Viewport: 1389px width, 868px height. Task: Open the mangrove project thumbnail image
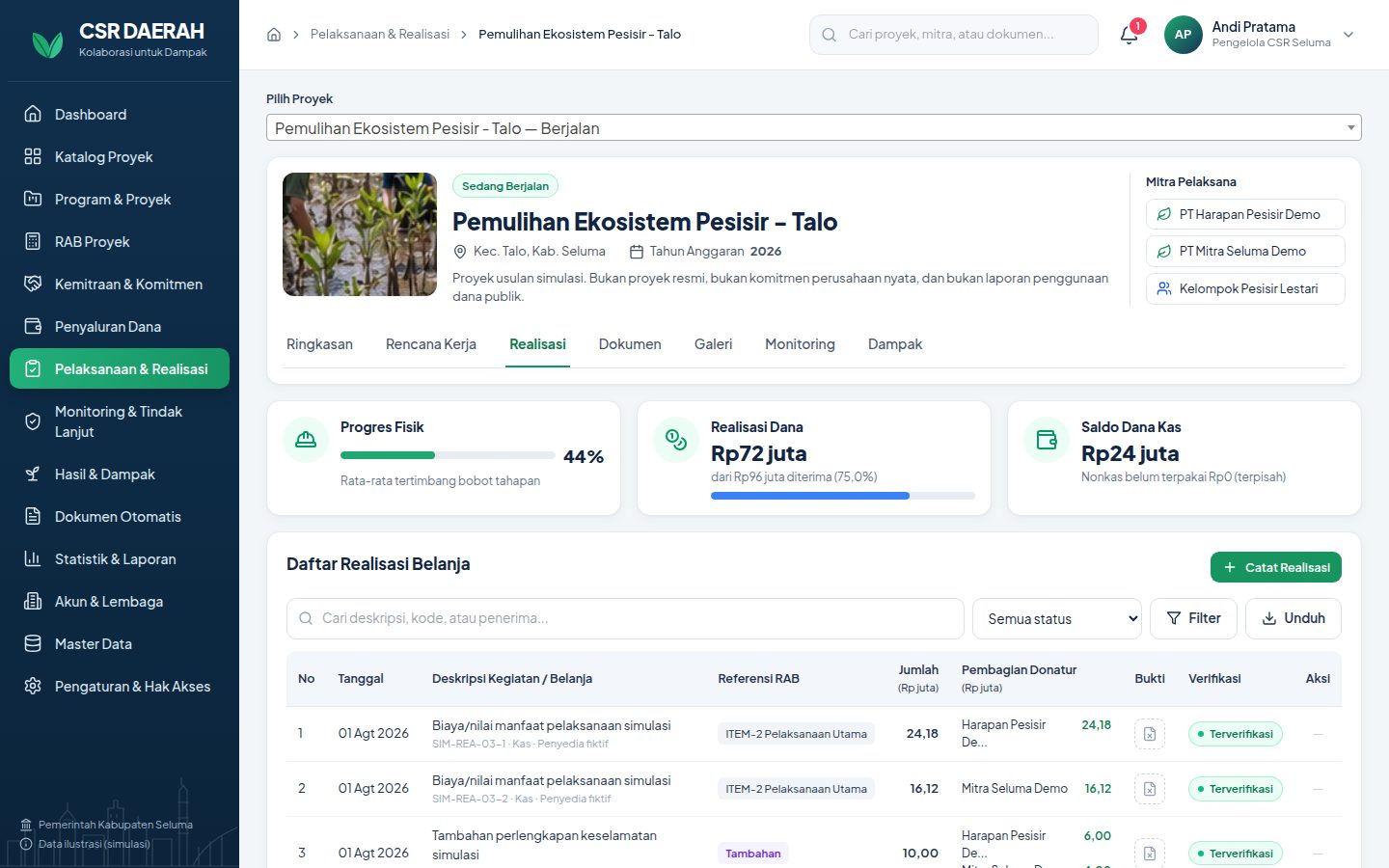[x=360, y=234]
